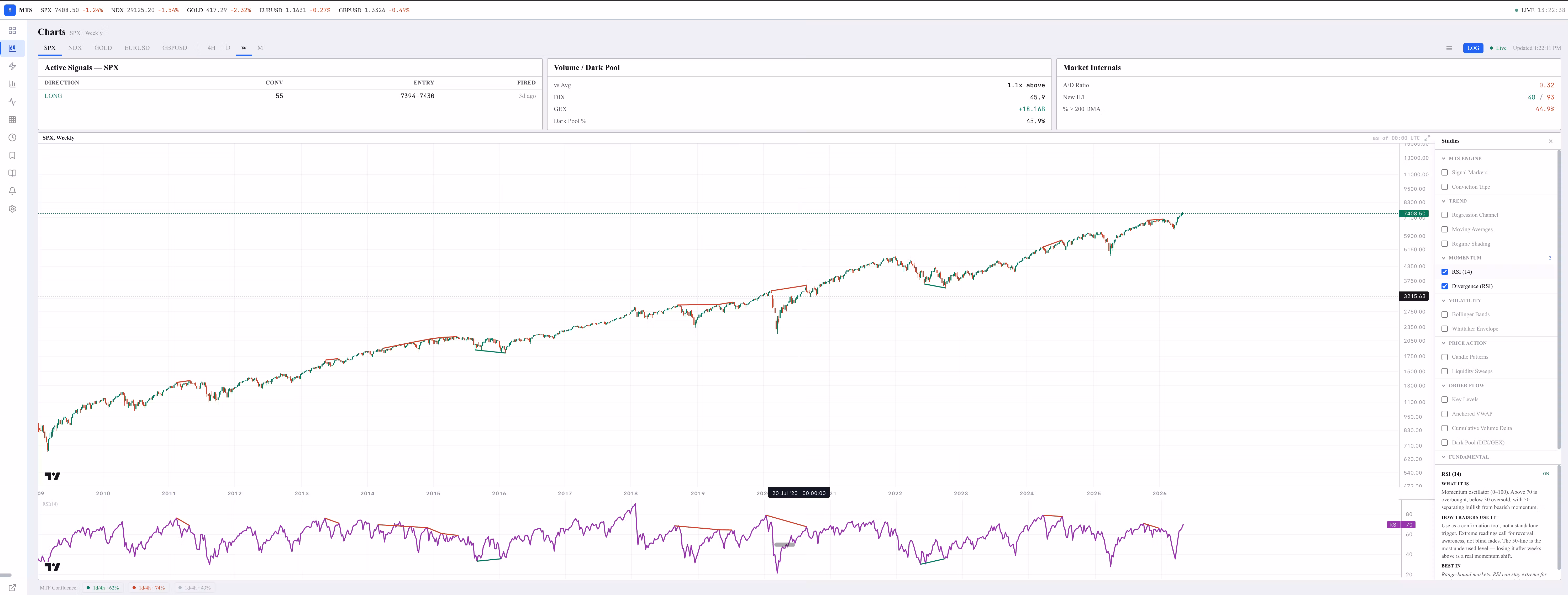
Task: Enable the Regression Channel checkbox
Action: point(1444,215)
